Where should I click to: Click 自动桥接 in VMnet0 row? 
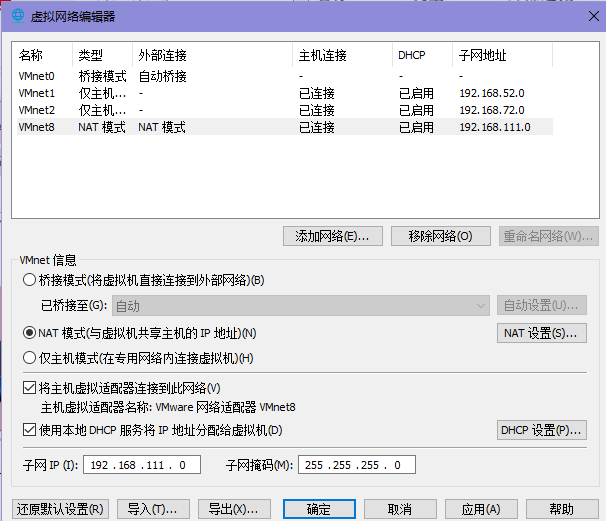coord(163,76)
